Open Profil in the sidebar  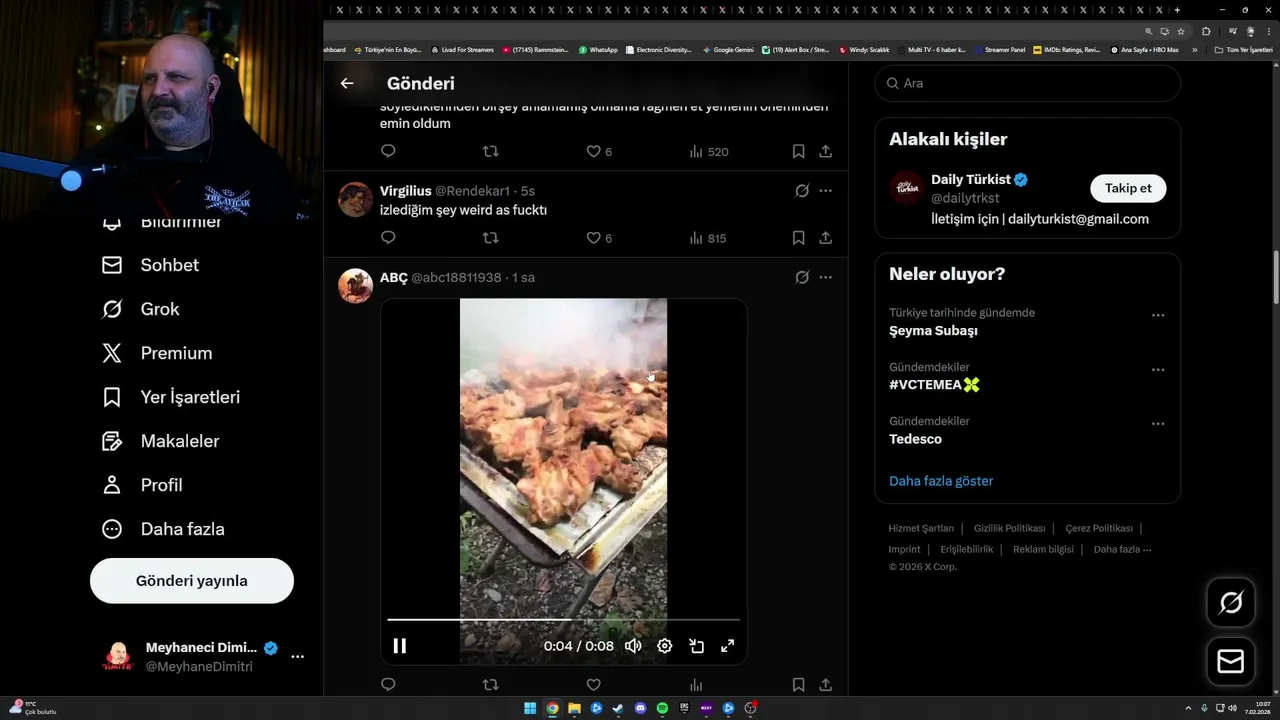click(x=142, y=485)
